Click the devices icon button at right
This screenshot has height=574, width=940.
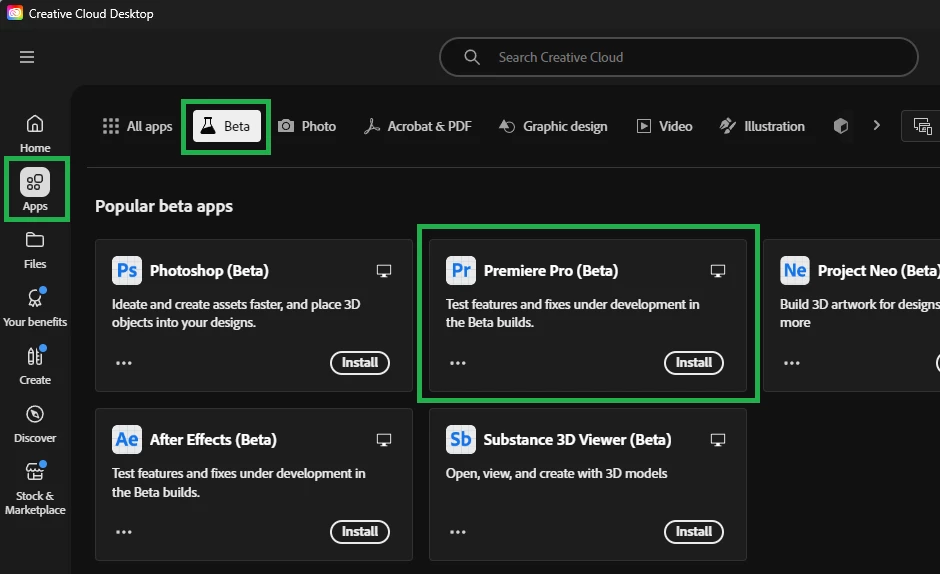pos(922,126)
